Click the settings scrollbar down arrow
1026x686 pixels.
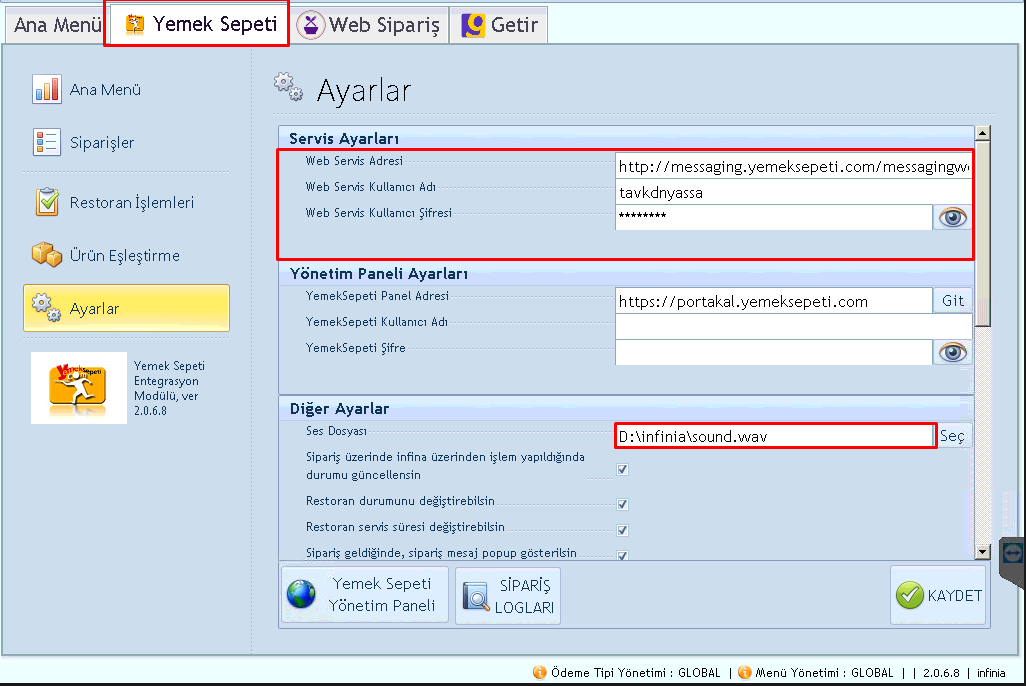982,552
